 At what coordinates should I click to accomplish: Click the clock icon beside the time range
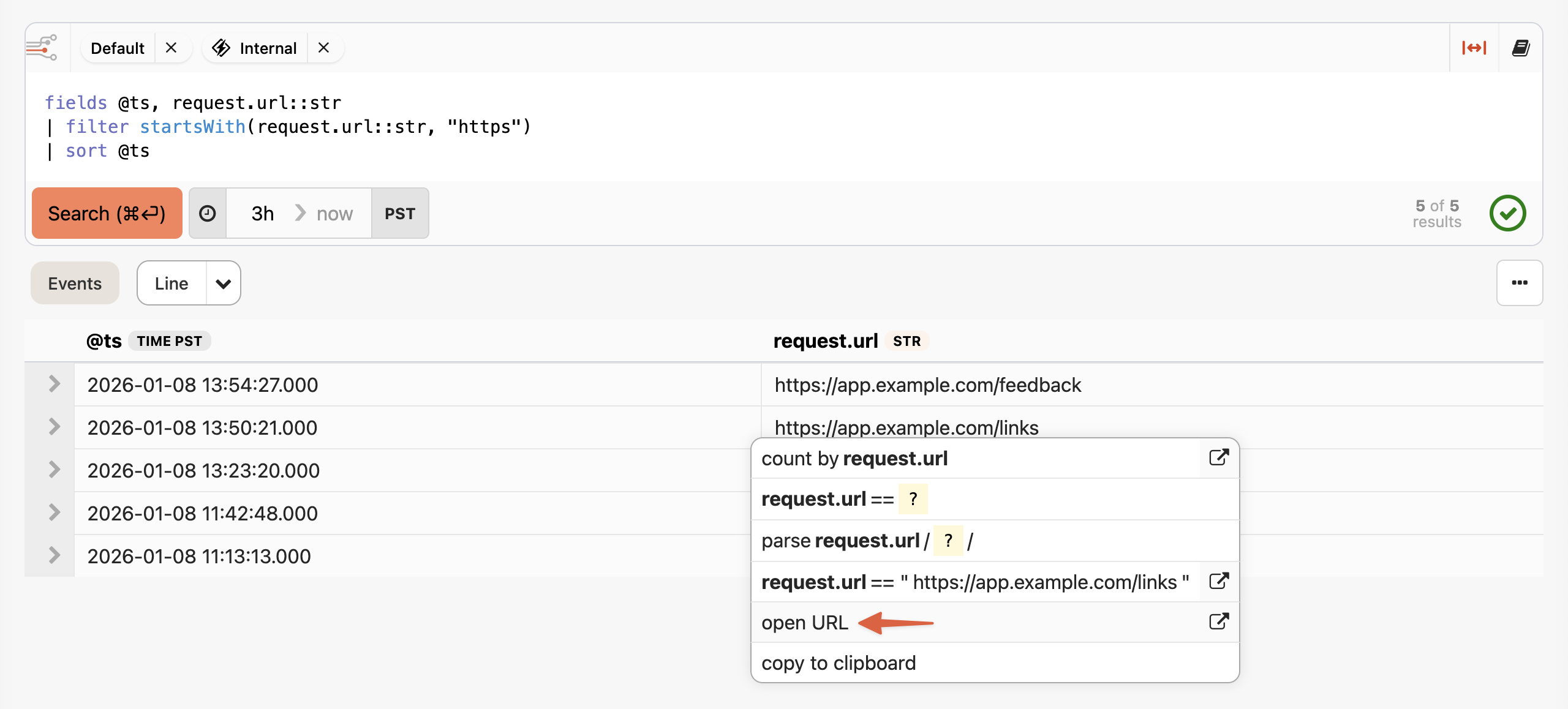point(208,213)
